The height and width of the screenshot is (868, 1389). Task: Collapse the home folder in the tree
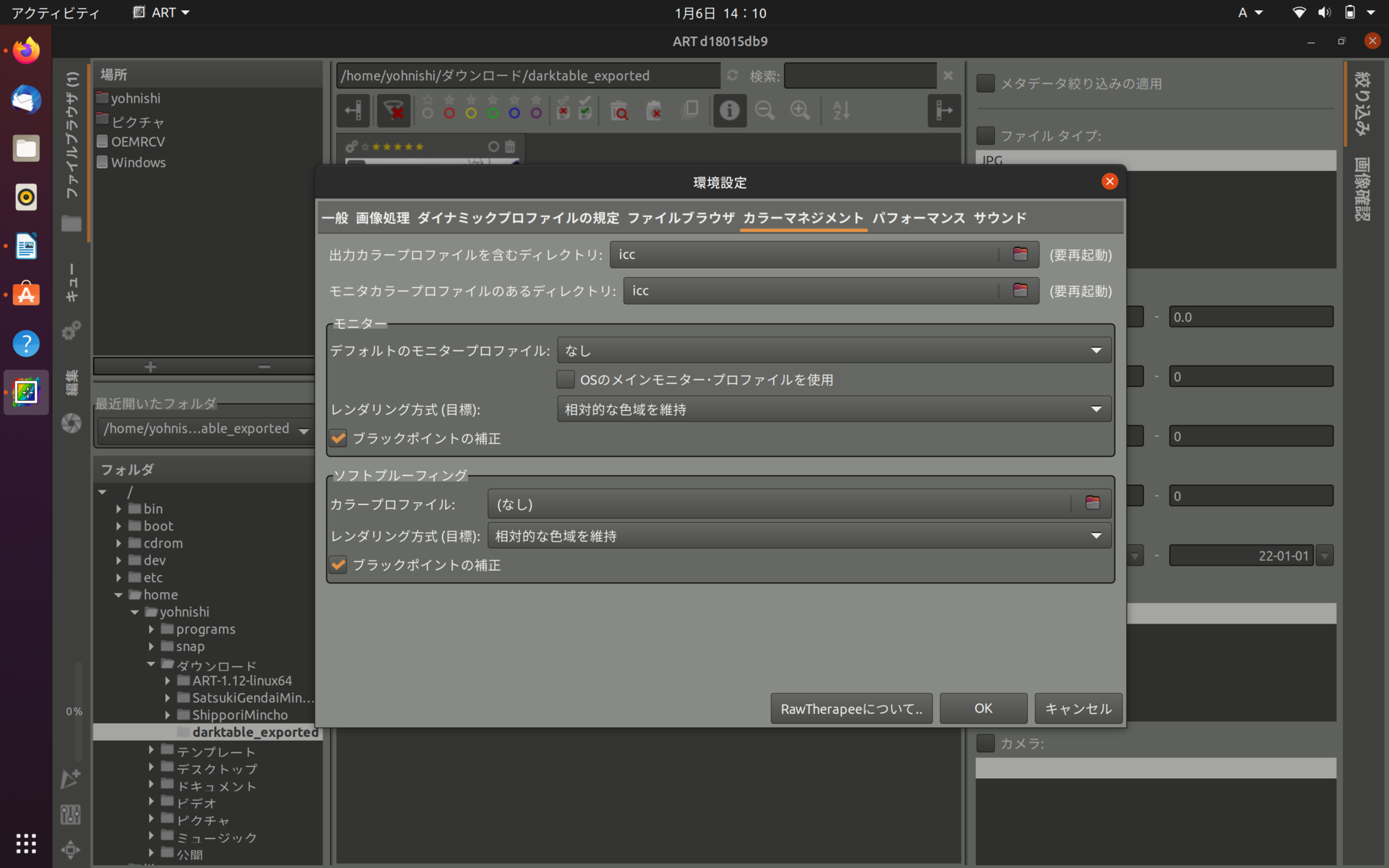tap(119, 595)
